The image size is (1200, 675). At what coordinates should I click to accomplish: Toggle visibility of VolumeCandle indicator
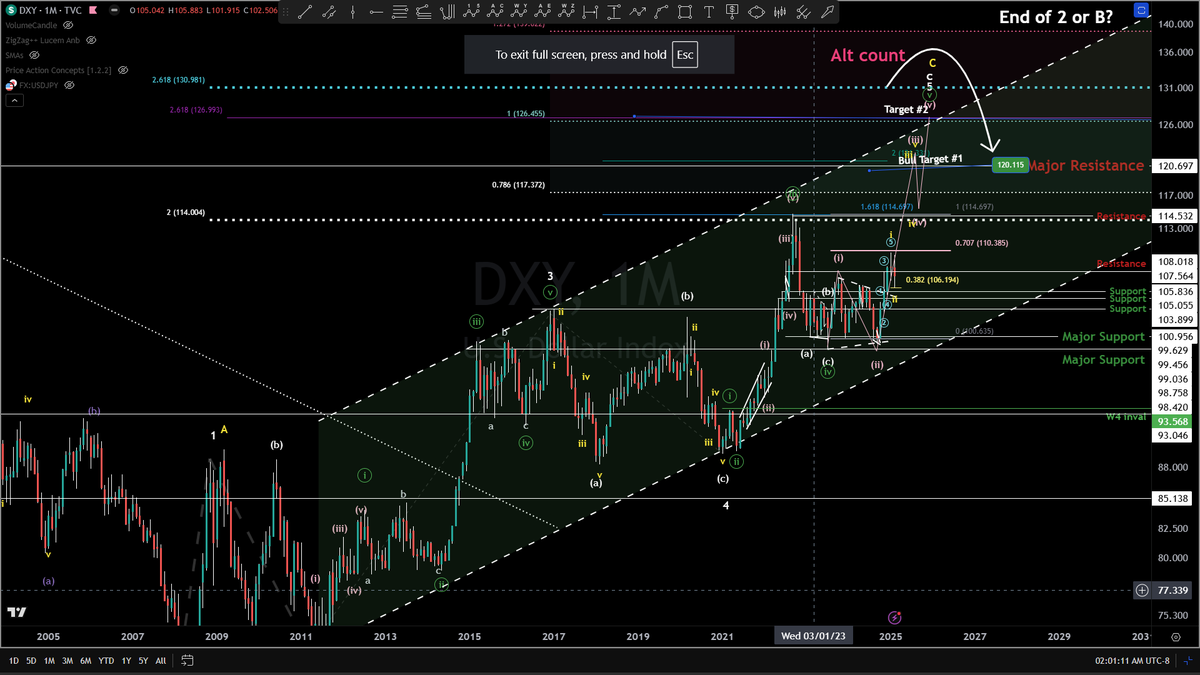click(68, 25)
